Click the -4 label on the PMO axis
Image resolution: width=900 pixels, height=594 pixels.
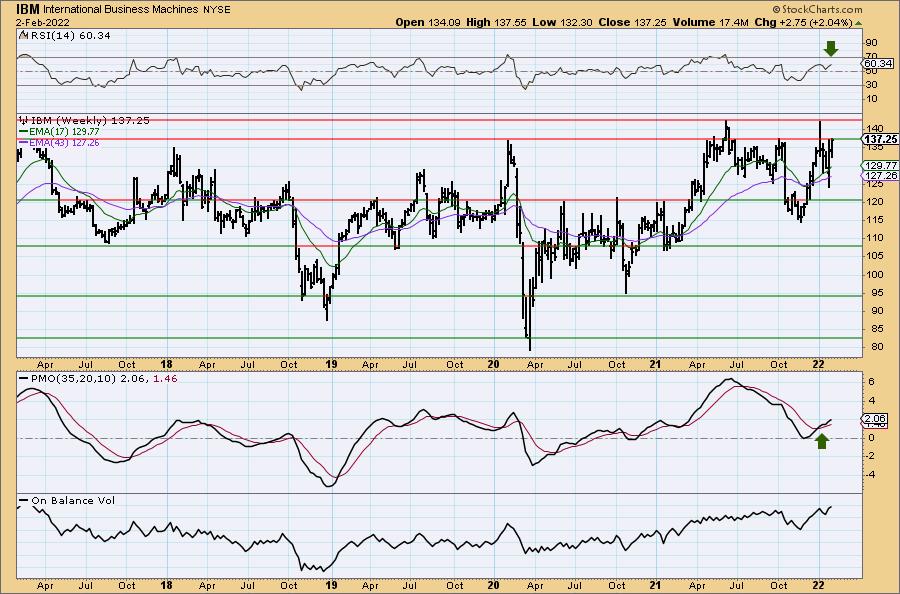(x=871, y=475)
